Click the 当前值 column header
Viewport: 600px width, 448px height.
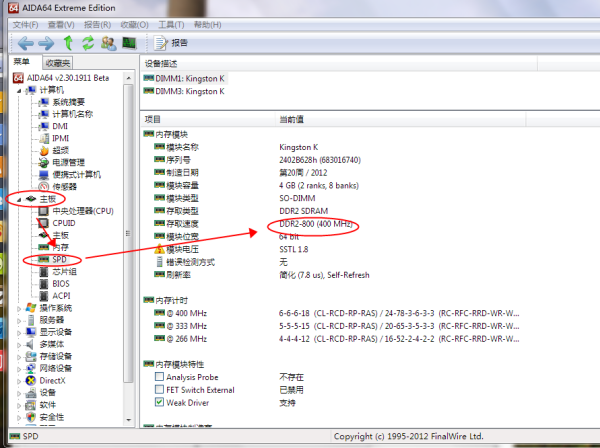coord(401,119)
